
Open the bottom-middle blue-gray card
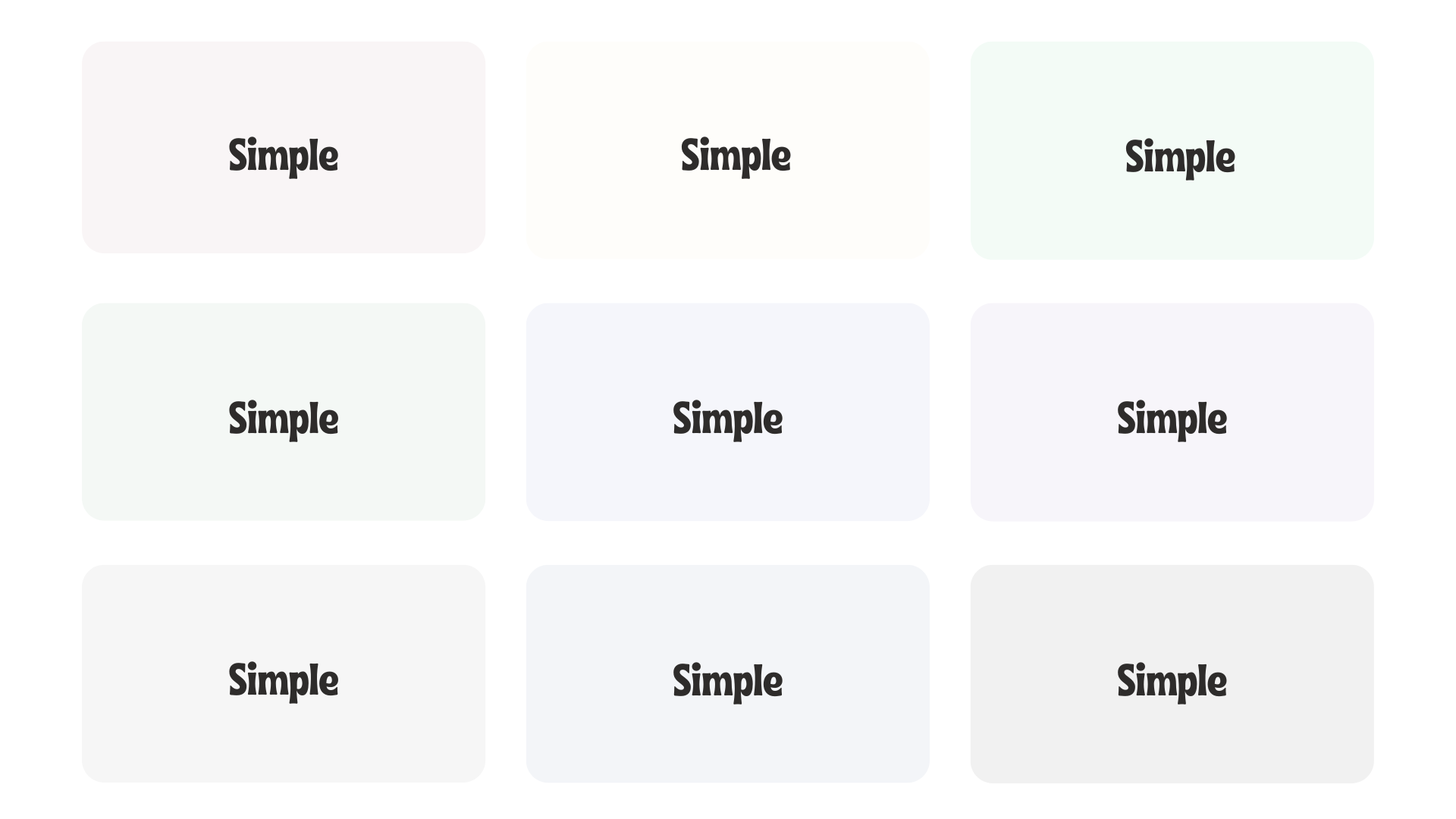coord(728,673)
